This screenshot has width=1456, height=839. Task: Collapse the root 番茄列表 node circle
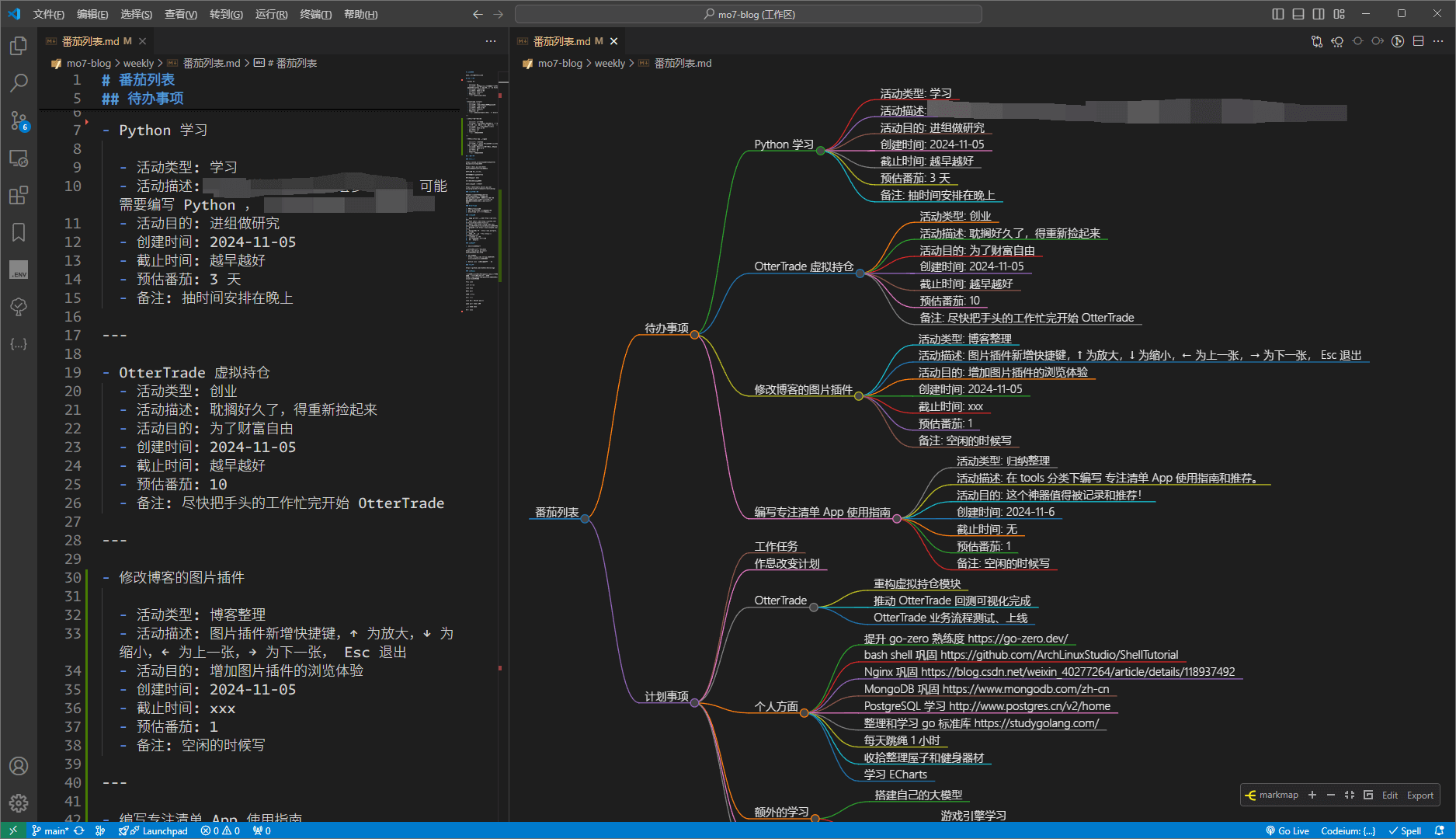coord(585,519)
